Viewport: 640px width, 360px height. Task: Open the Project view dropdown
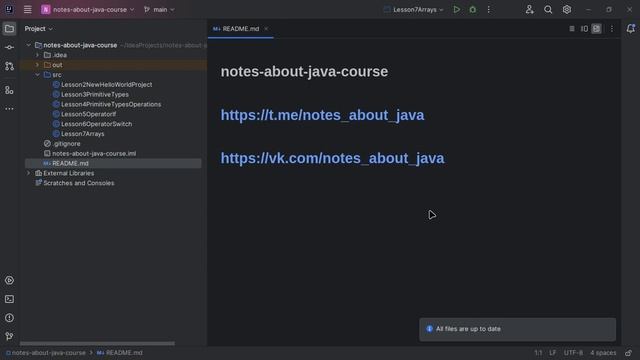(38, 29)
